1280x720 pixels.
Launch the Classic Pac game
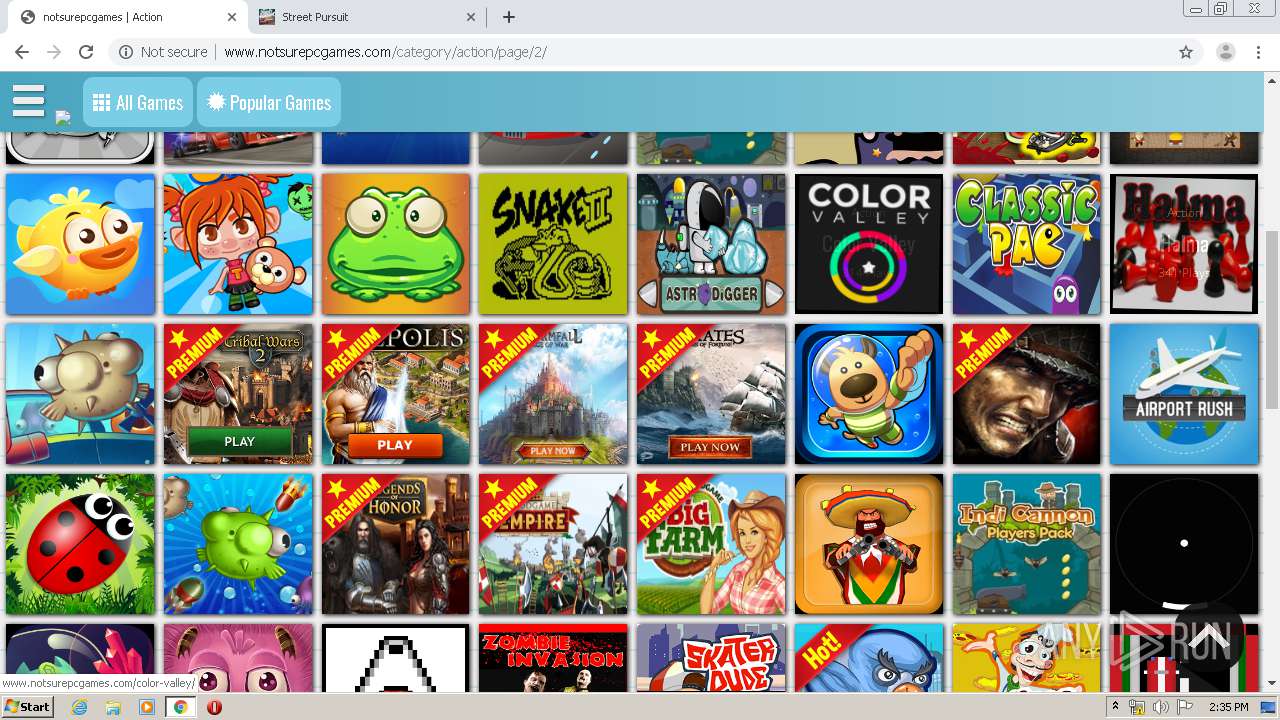pos(1026,244)
